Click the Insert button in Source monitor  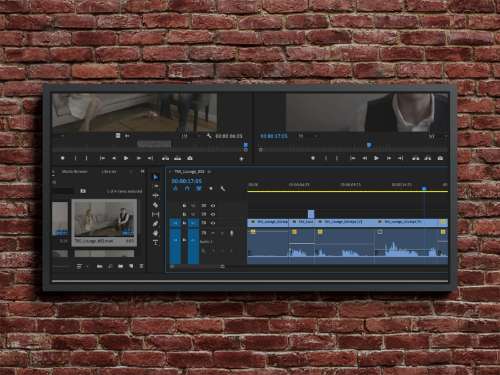pyautogui.click(x=165, y=158)
